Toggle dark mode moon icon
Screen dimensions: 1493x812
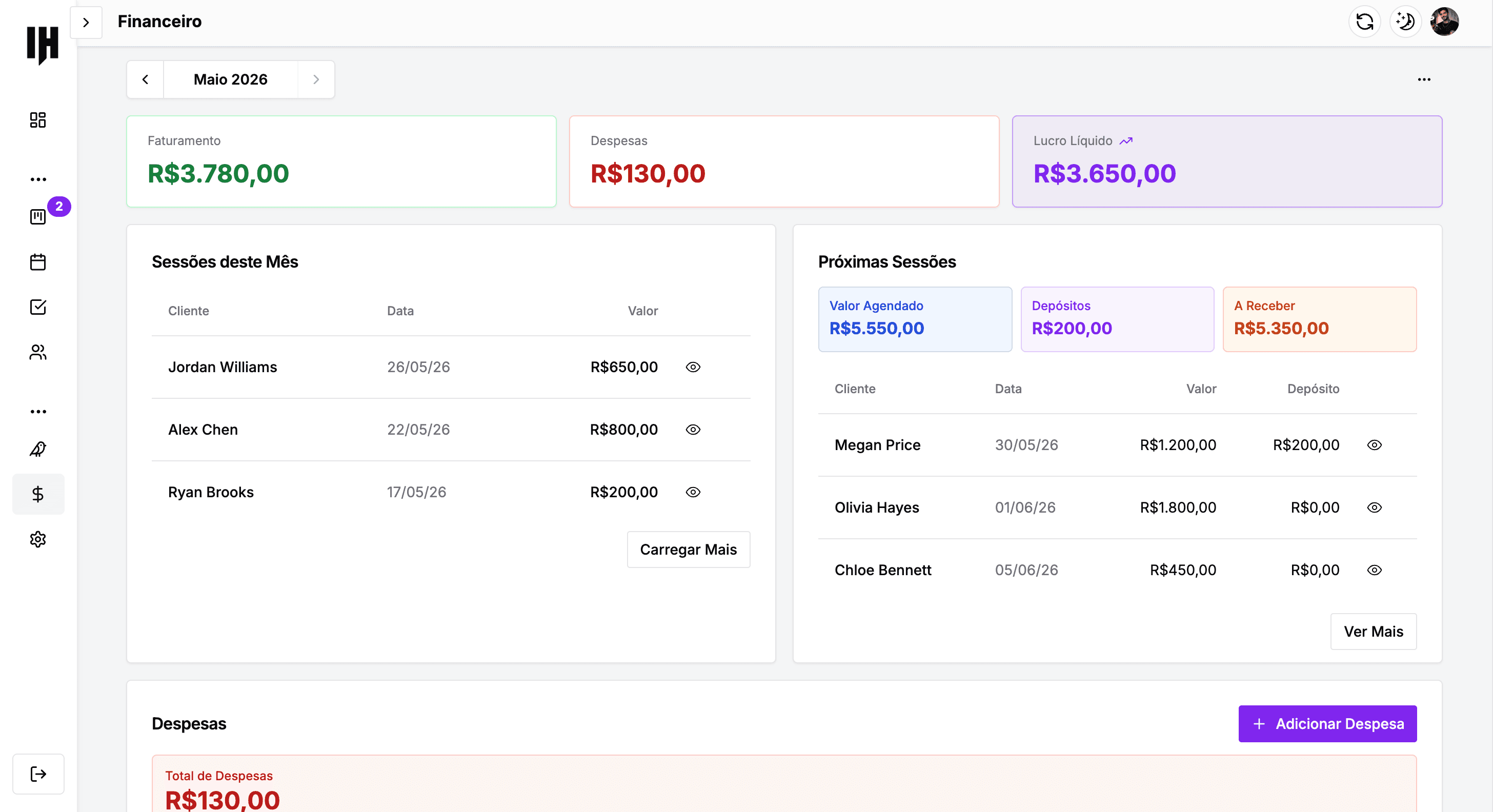pos(1405,22)
